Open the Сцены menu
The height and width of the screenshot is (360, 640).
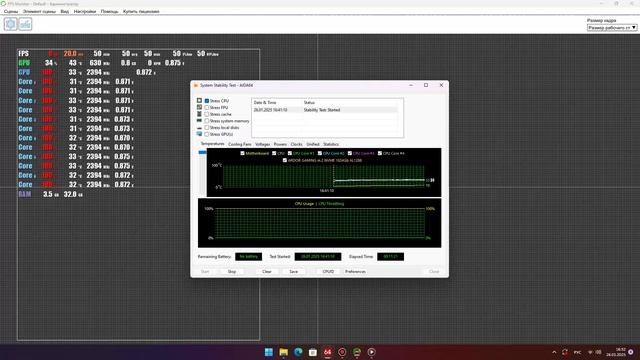(x=11, y=11)
